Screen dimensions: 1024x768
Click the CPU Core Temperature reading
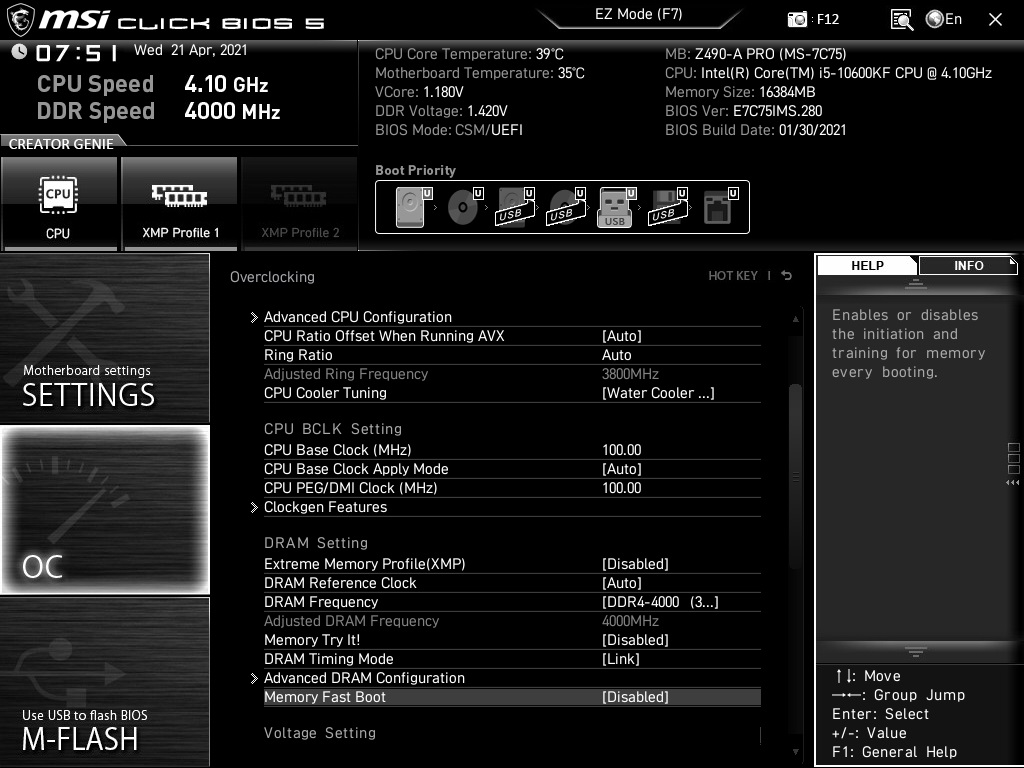click(469, 54)
